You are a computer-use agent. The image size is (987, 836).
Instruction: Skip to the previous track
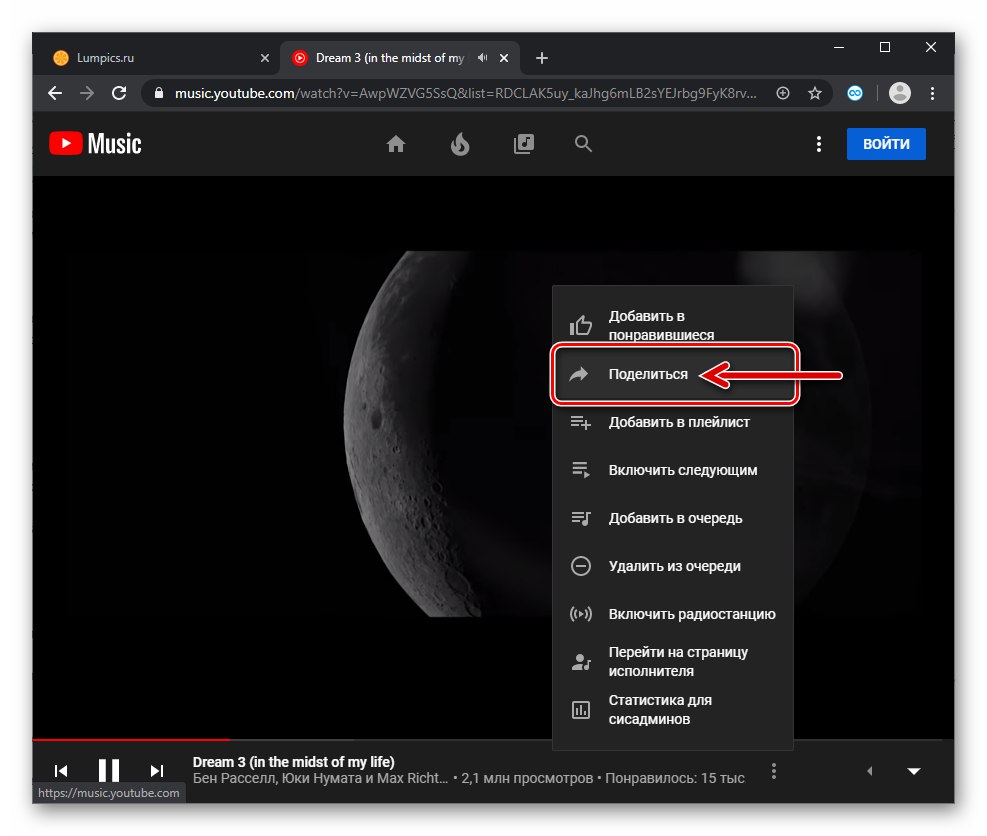[61, 771]
